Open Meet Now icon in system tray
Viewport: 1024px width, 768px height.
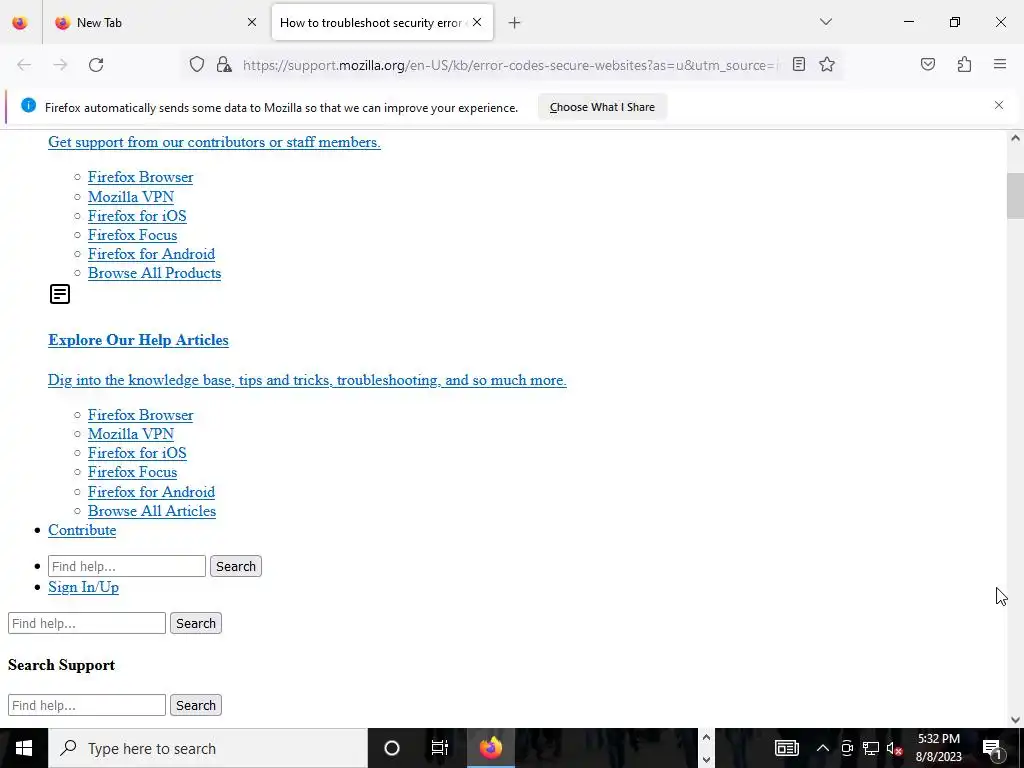[847, 748]
